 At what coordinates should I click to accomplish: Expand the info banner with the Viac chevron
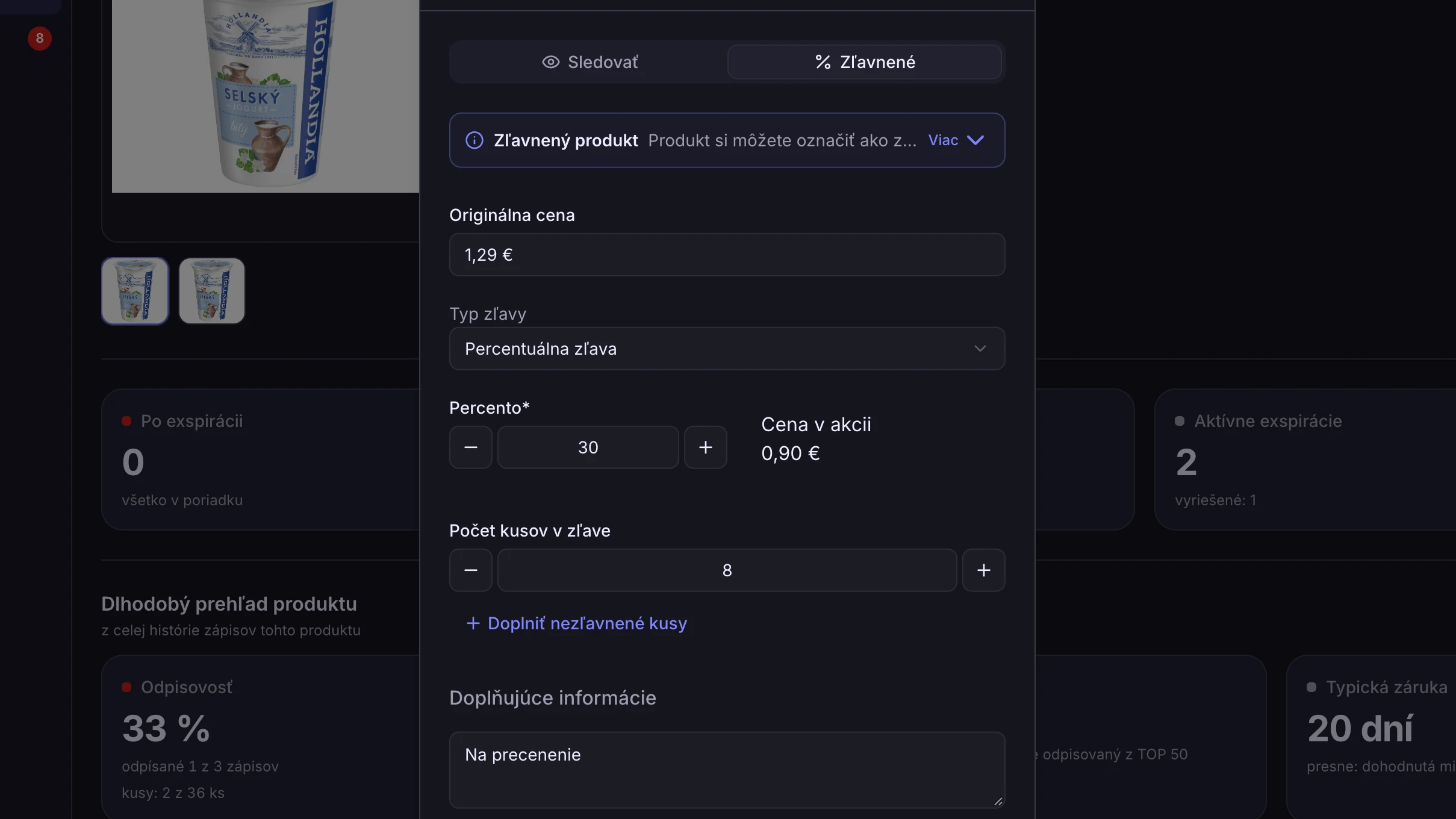coord(975,140)
